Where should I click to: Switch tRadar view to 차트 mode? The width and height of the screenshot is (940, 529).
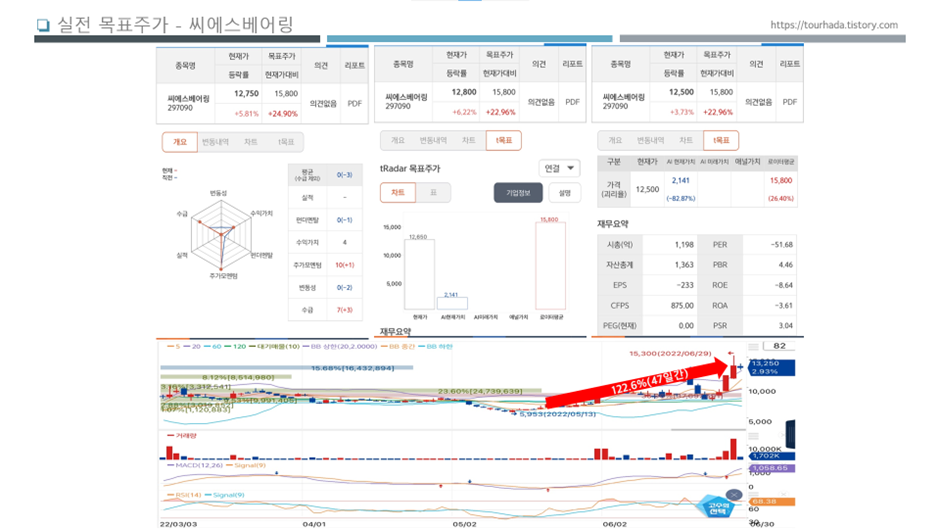[x=397, y=193]
